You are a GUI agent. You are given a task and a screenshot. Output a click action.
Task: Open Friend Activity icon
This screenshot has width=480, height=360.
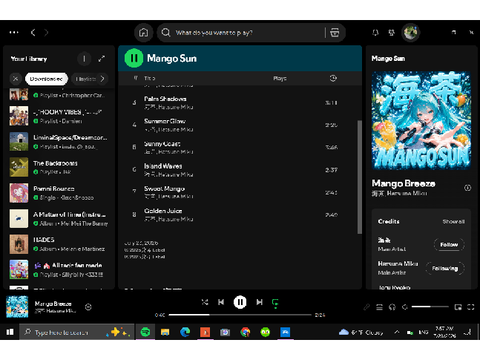(x=392, y=32)
